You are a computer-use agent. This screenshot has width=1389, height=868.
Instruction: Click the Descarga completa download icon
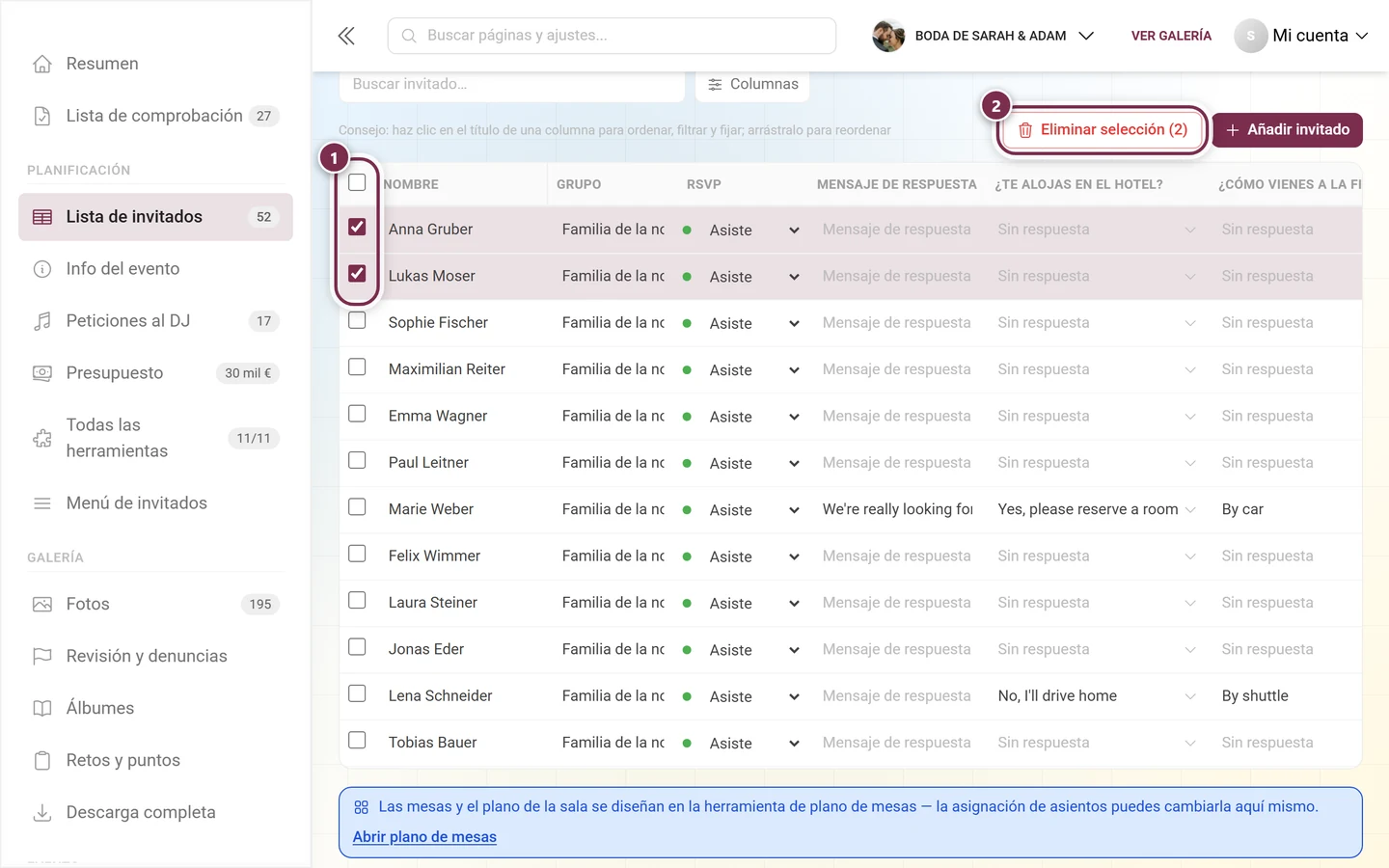point(42,812)
